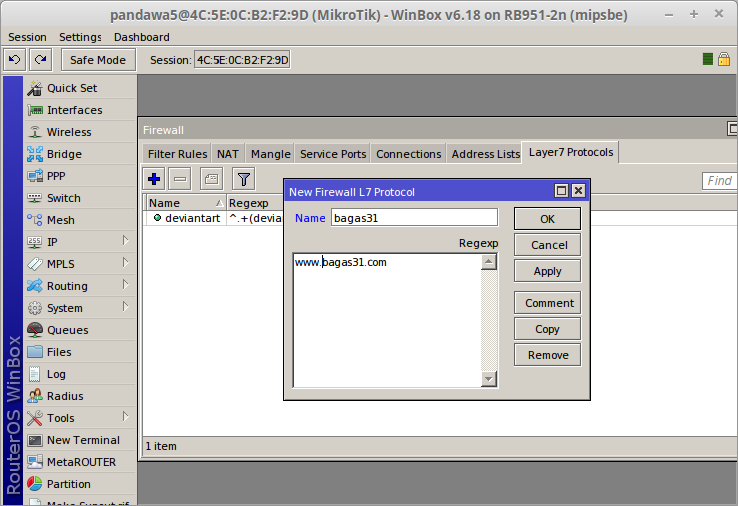The width and height of the screenshot is (738, 506).
Task: Click the funnel Filter icon
Action: coord(244,179)
